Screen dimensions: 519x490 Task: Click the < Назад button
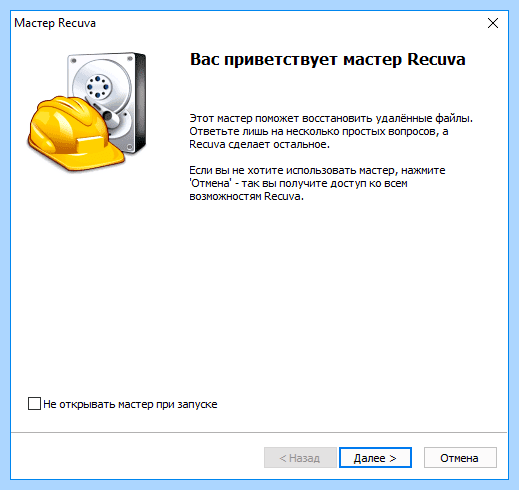point(300,458)
